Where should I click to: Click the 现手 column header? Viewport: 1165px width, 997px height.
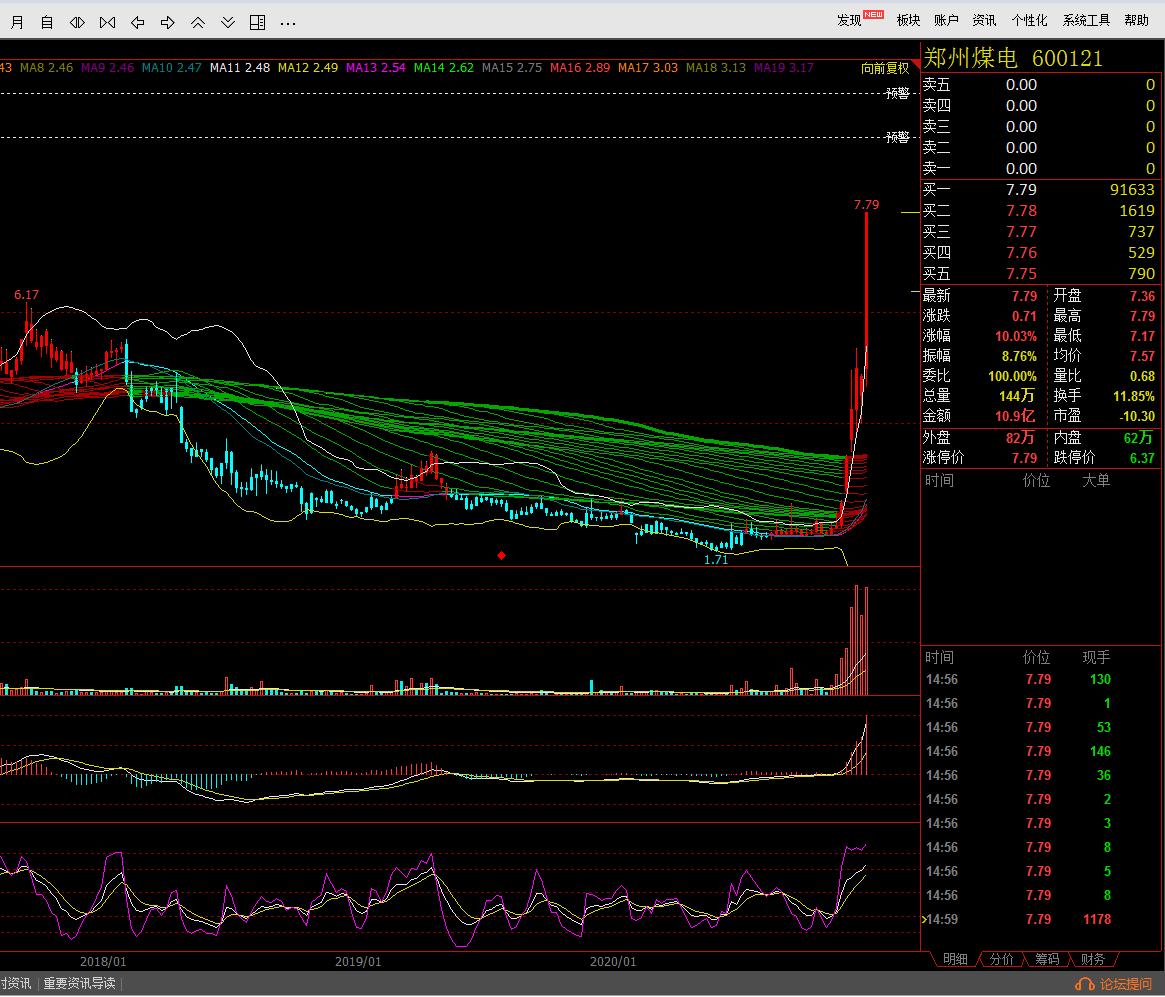[1096, 657]
